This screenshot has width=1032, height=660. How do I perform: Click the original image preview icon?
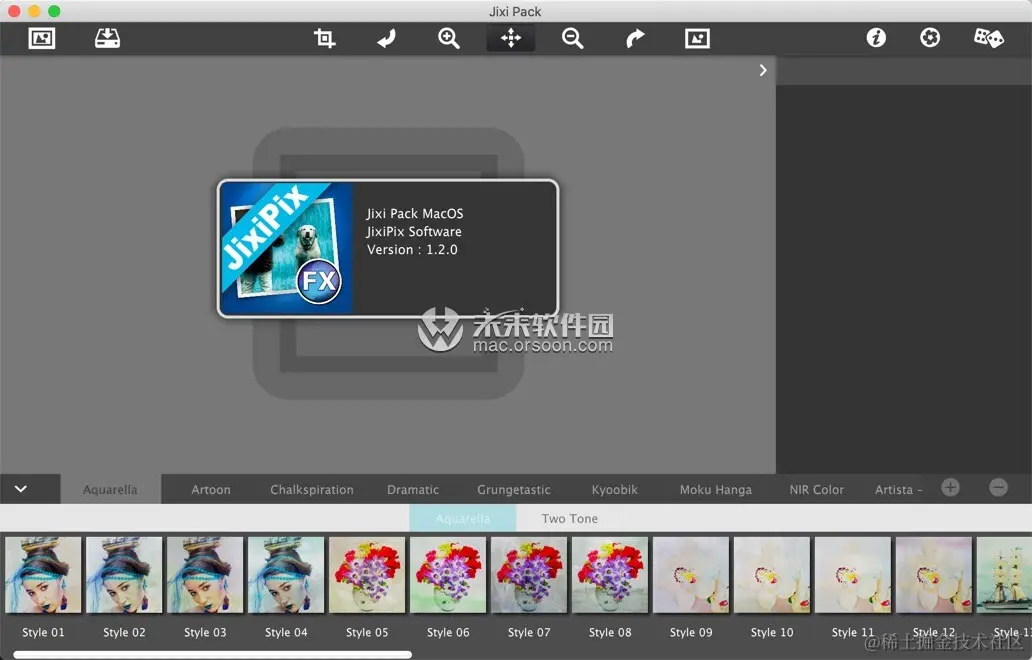coord(697,38)
